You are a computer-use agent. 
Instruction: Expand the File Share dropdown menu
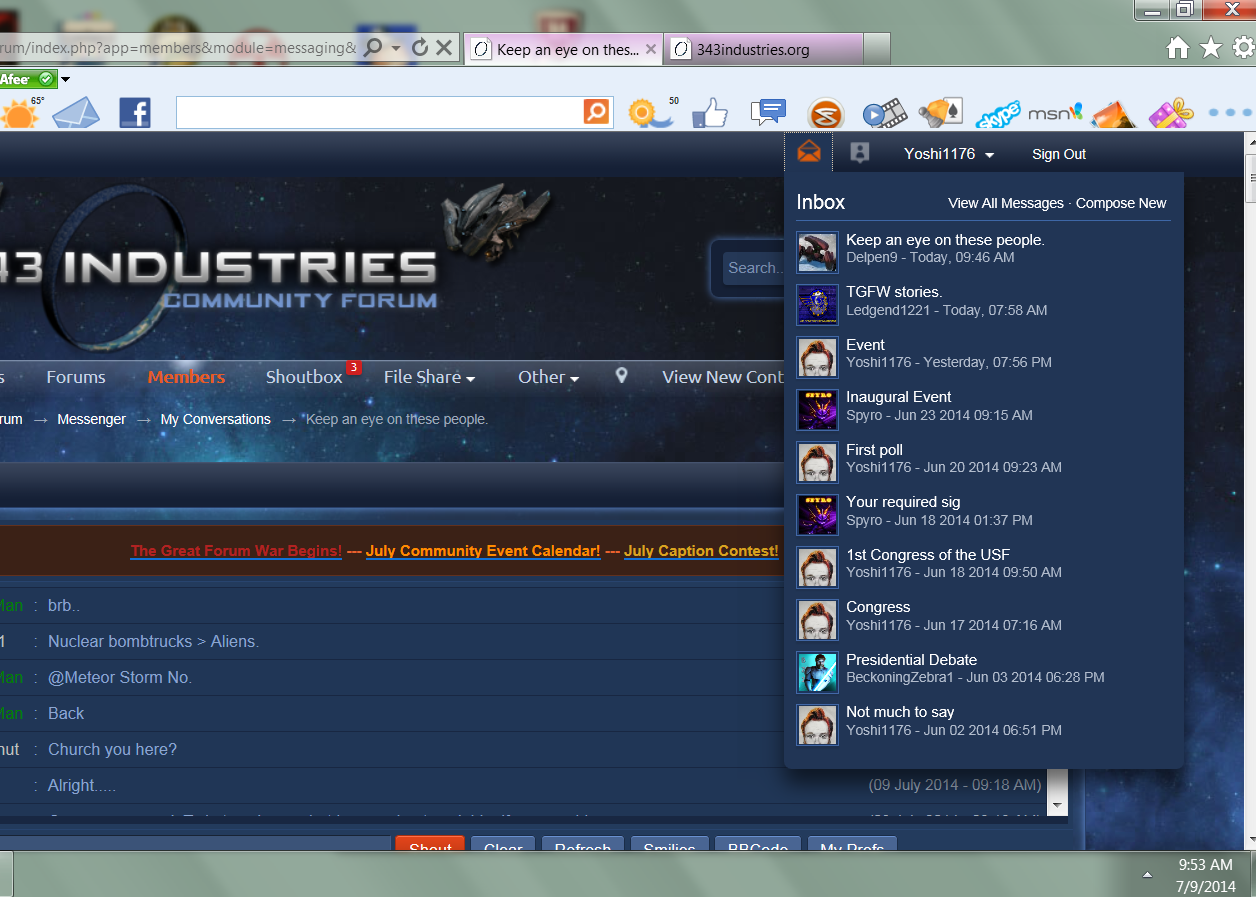(x=429, y=377)
